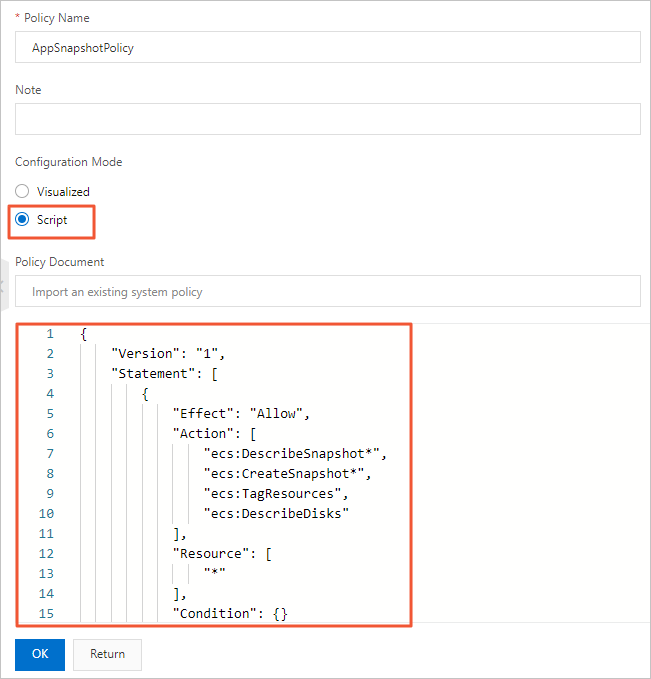
Task: Collapse the left side panel handle
Action: (x=3, y=287)
